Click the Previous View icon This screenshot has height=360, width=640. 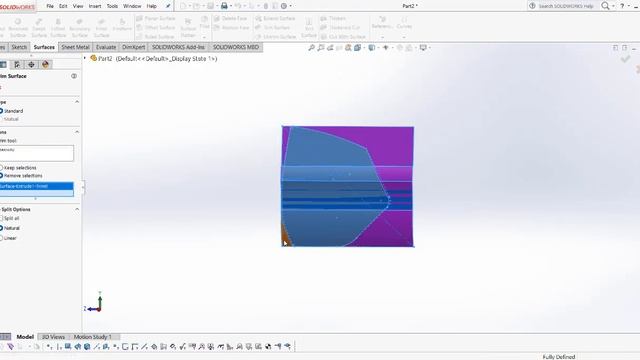(330, 48)
